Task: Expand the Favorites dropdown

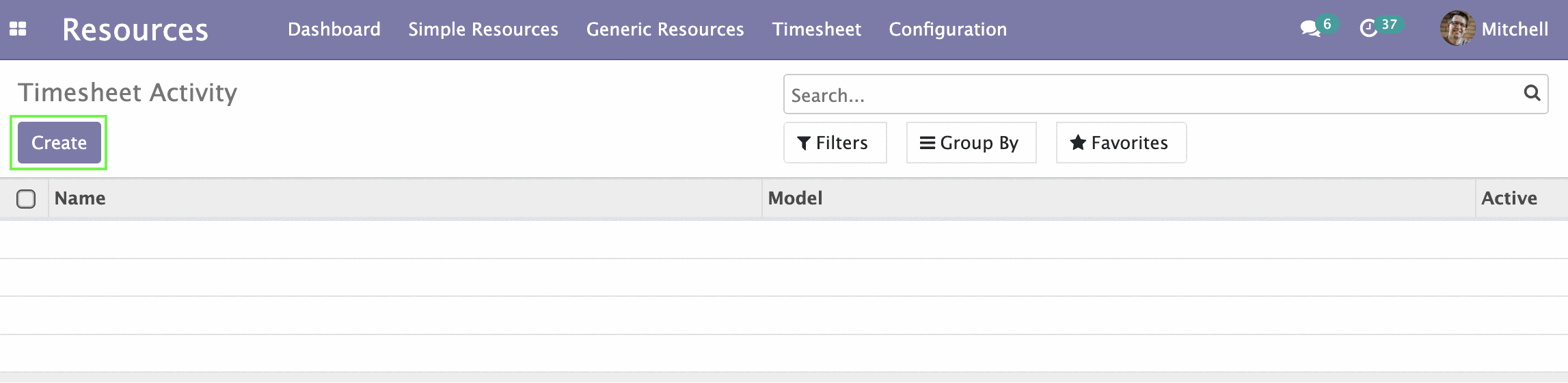Action: [x=1121, y=143]
